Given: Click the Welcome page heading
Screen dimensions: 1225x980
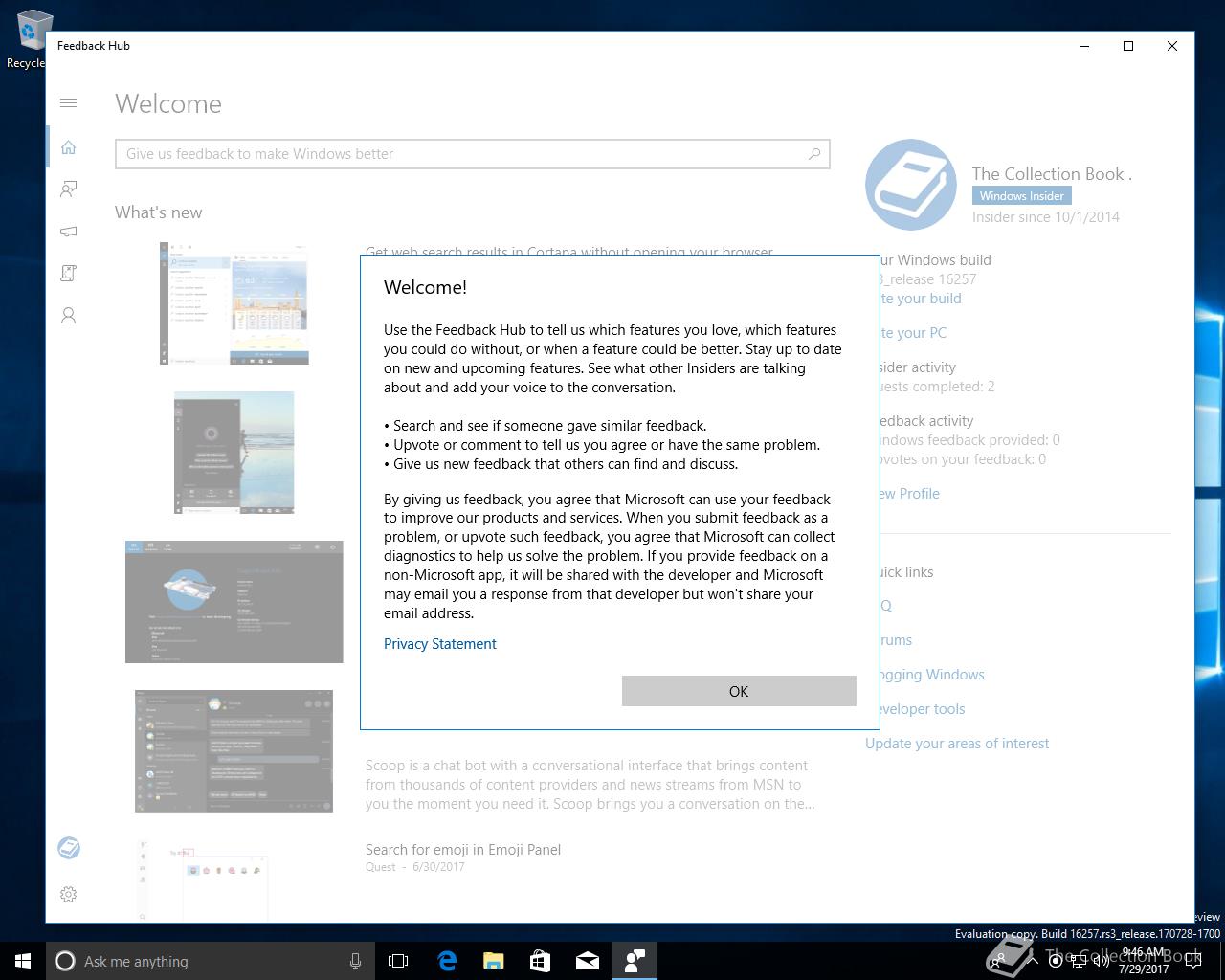Looking at the screenshot, I should (x=168, y=103).
